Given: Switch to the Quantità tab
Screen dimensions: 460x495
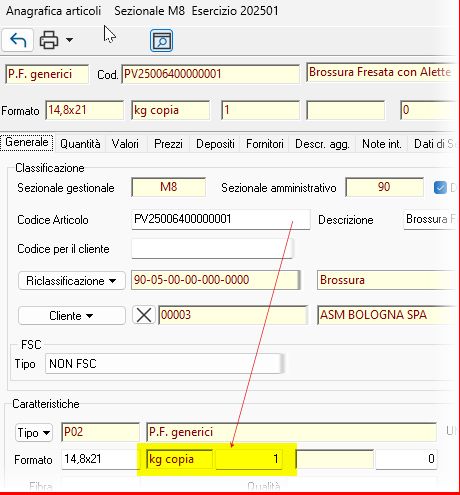Looking at the screenshot, I should pos(80,144).
